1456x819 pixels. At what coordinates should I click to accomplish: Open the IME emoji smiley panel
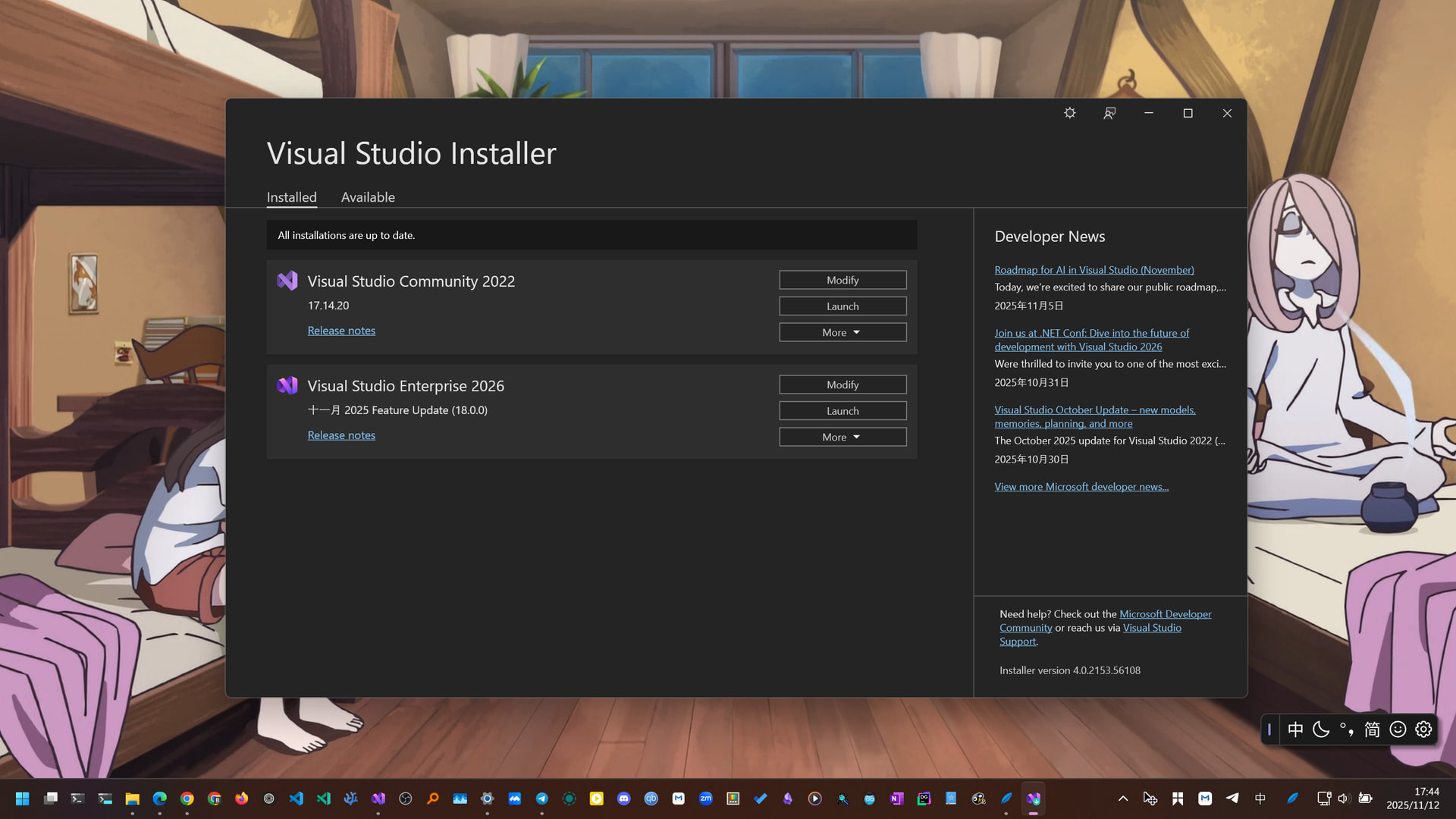coord(1398,729)
